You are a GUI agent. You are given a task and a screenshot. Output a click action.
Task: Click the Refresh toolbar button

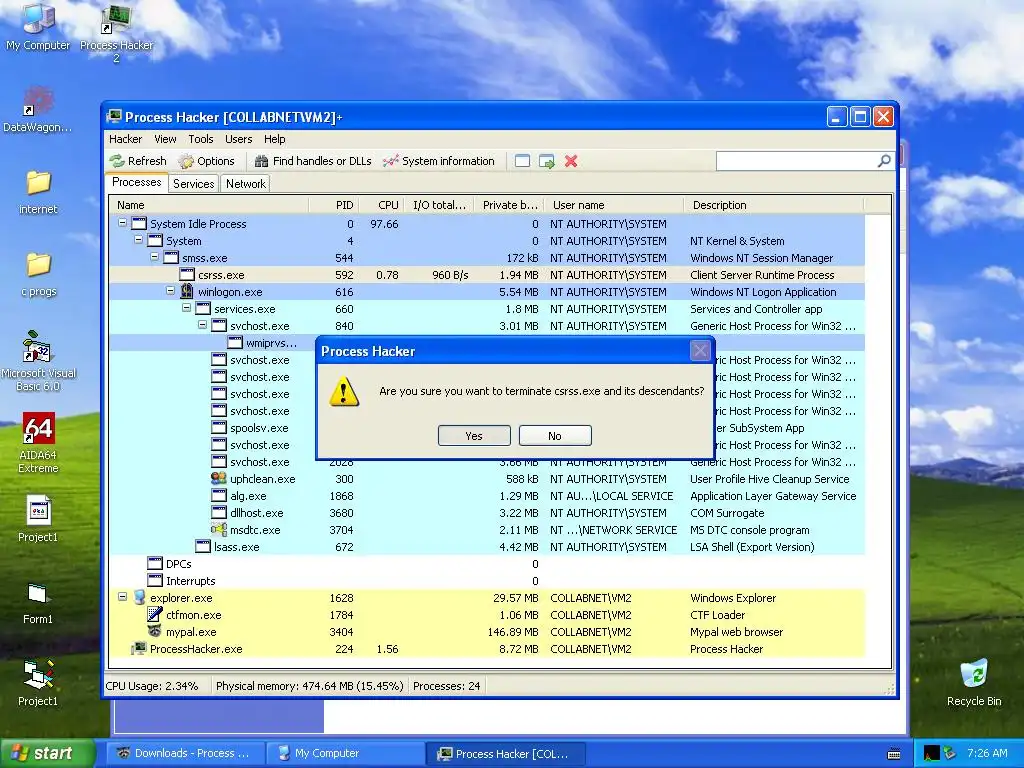pos(138,161)
